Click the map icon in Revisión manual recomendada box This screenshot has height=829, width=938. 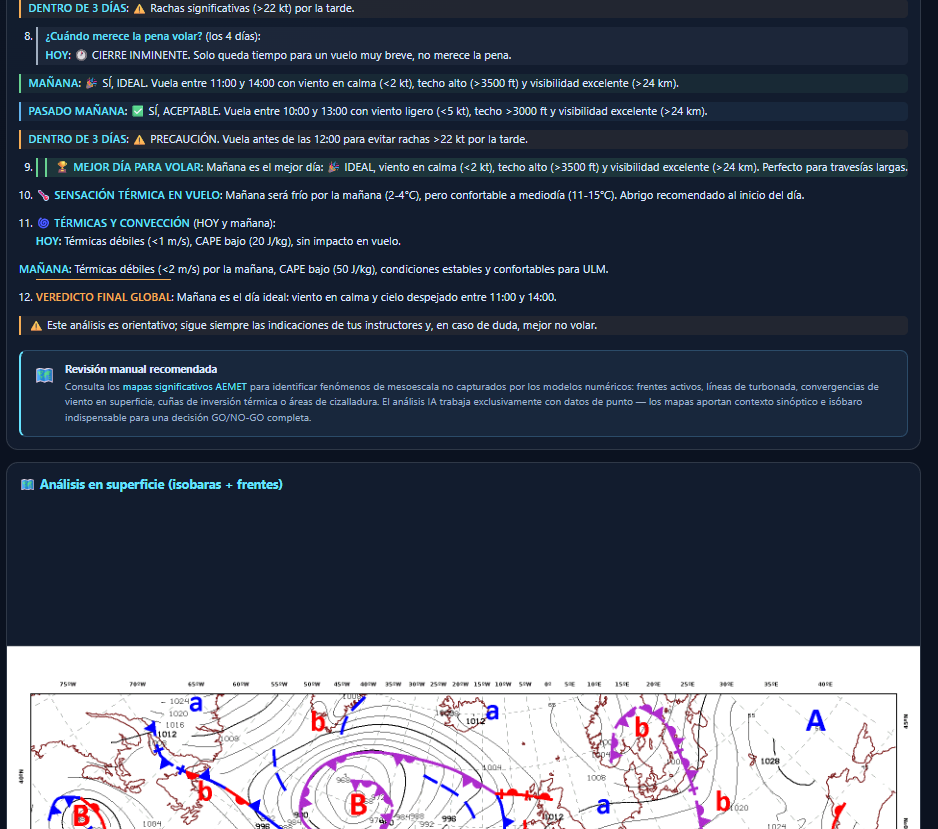(44, 375)
